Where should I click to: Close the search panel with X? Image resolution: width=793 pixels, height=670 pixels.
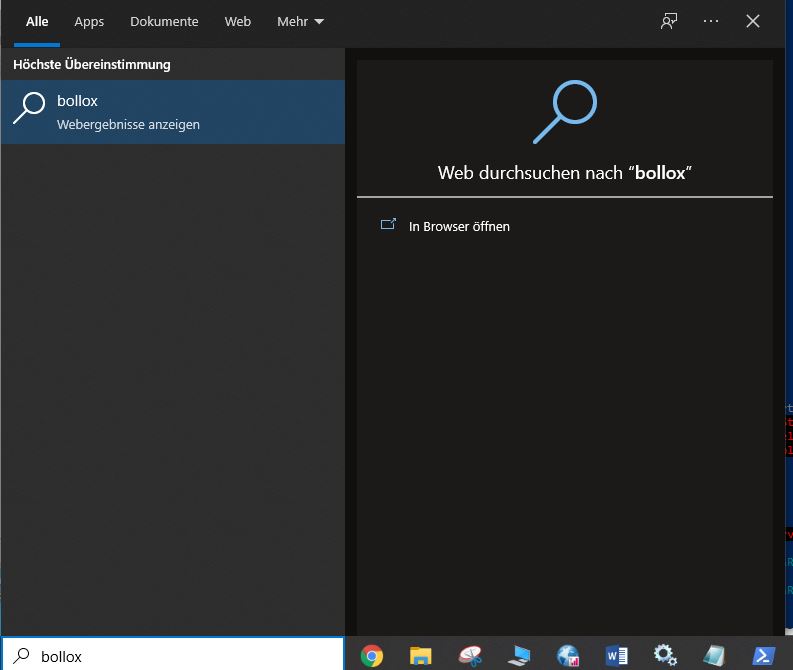click(753, 21)
